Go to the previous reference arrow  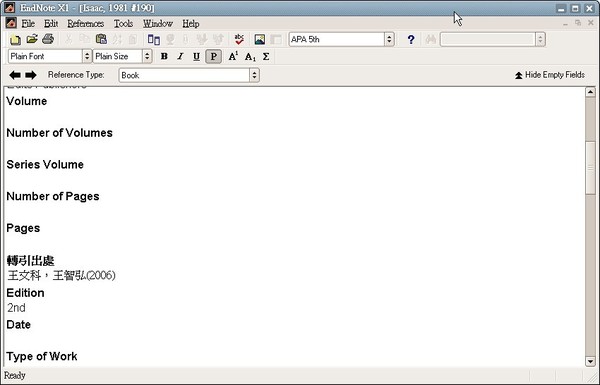(15, 75)
